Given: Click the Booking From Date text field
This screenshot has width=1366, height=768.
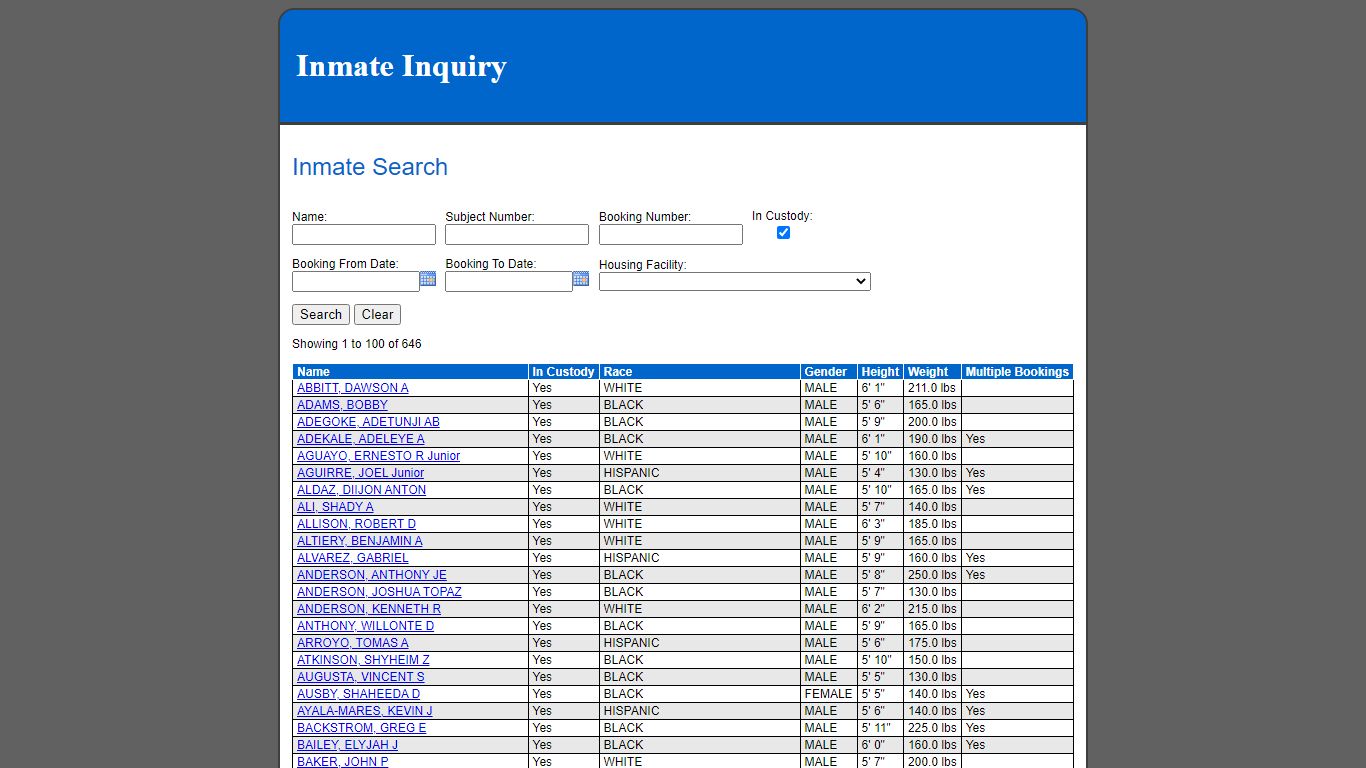Looking at the screenshot, I should 356,282.
